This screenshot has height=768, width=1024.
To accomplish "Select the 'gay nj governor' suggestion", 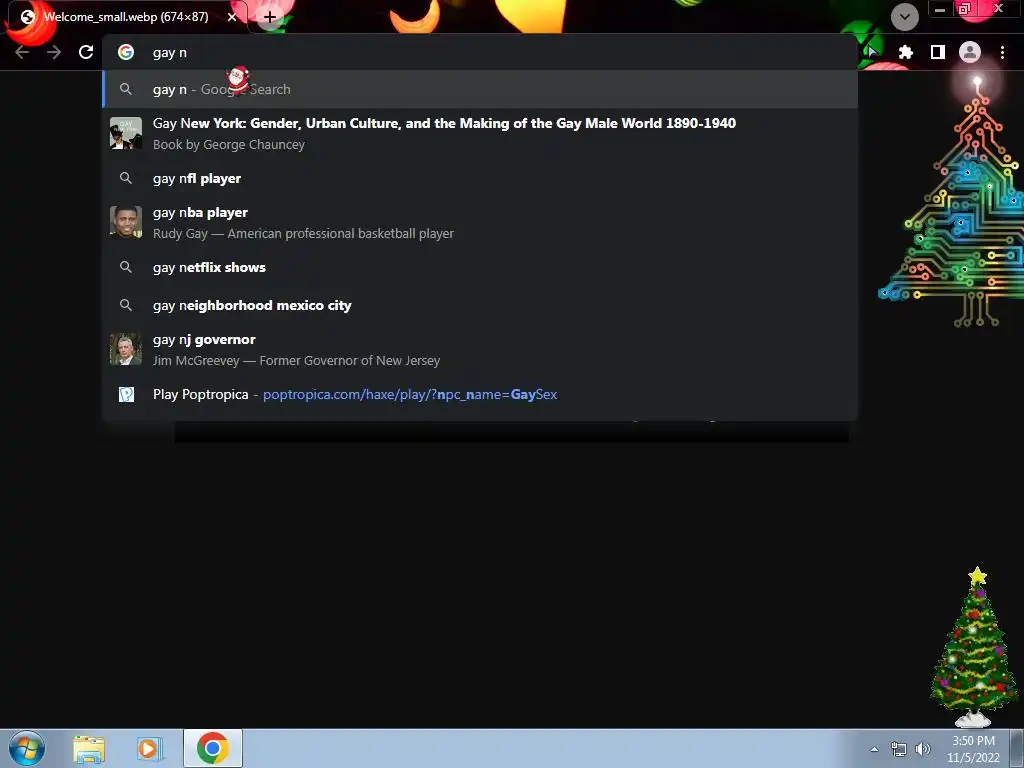I will 480,349.
